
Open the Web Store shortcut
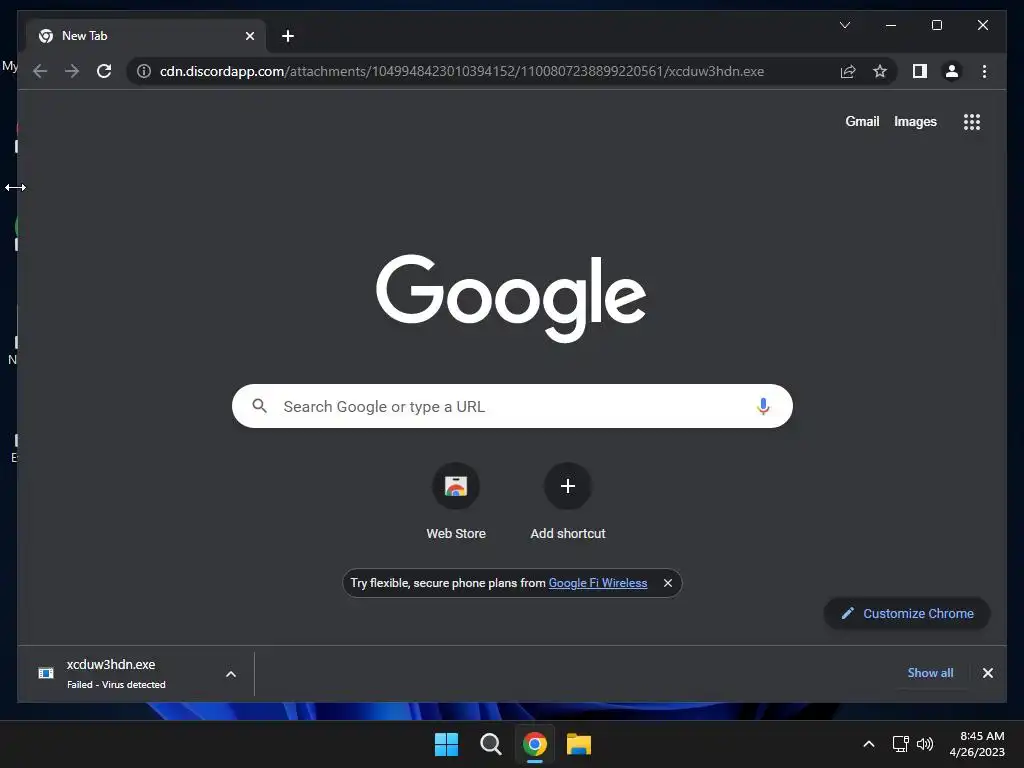click(x=456, y=502)
